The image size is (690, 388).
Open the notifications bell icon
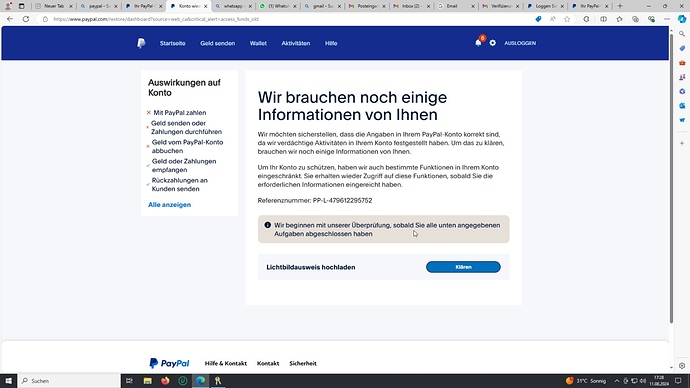click(478, 43)
